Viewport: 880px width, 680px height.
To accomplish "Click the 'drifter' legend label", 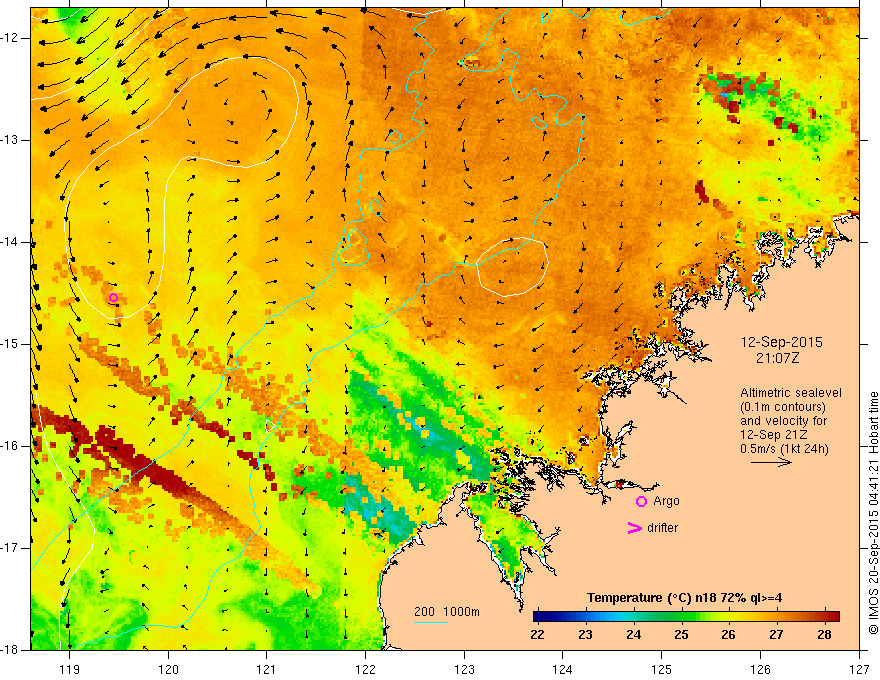I will click(x=662, y=528).
